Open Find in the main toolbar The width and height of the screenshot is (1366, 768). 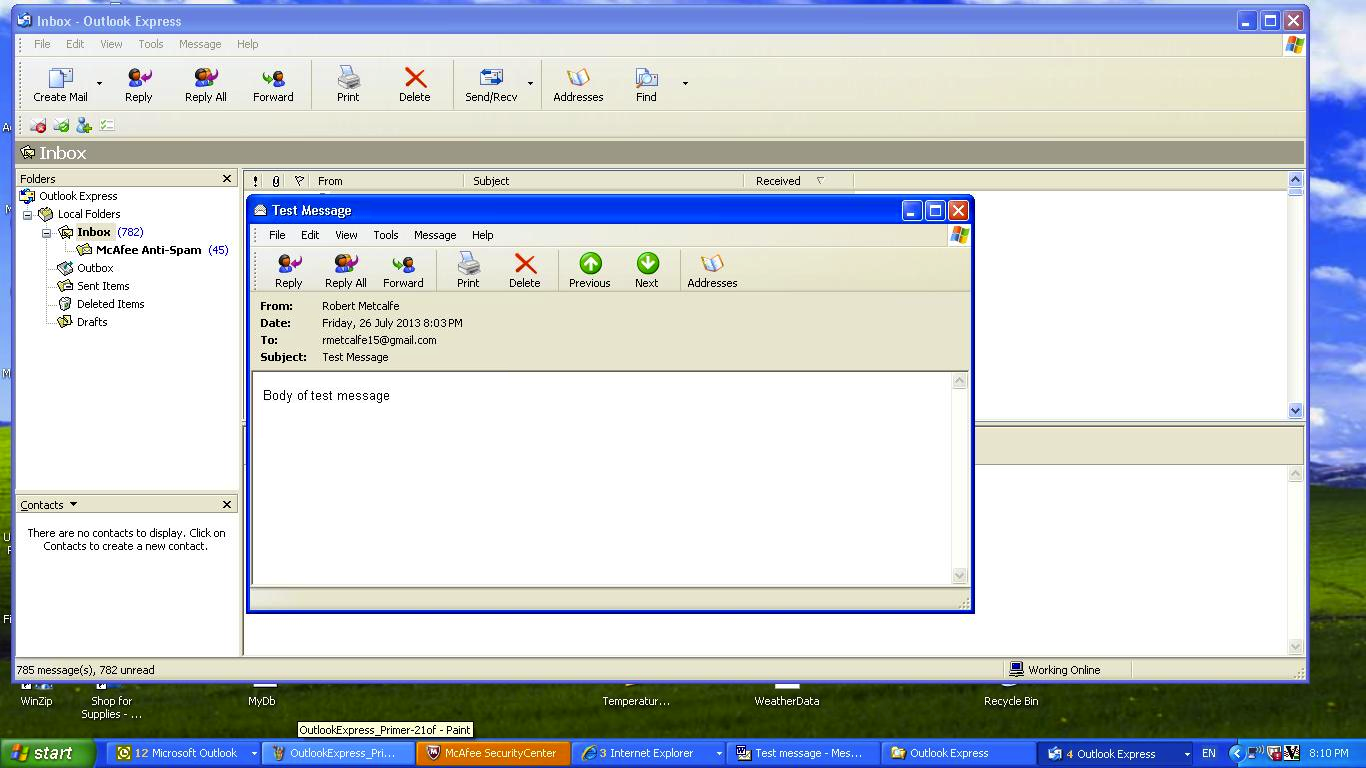(x=646, y=84)
